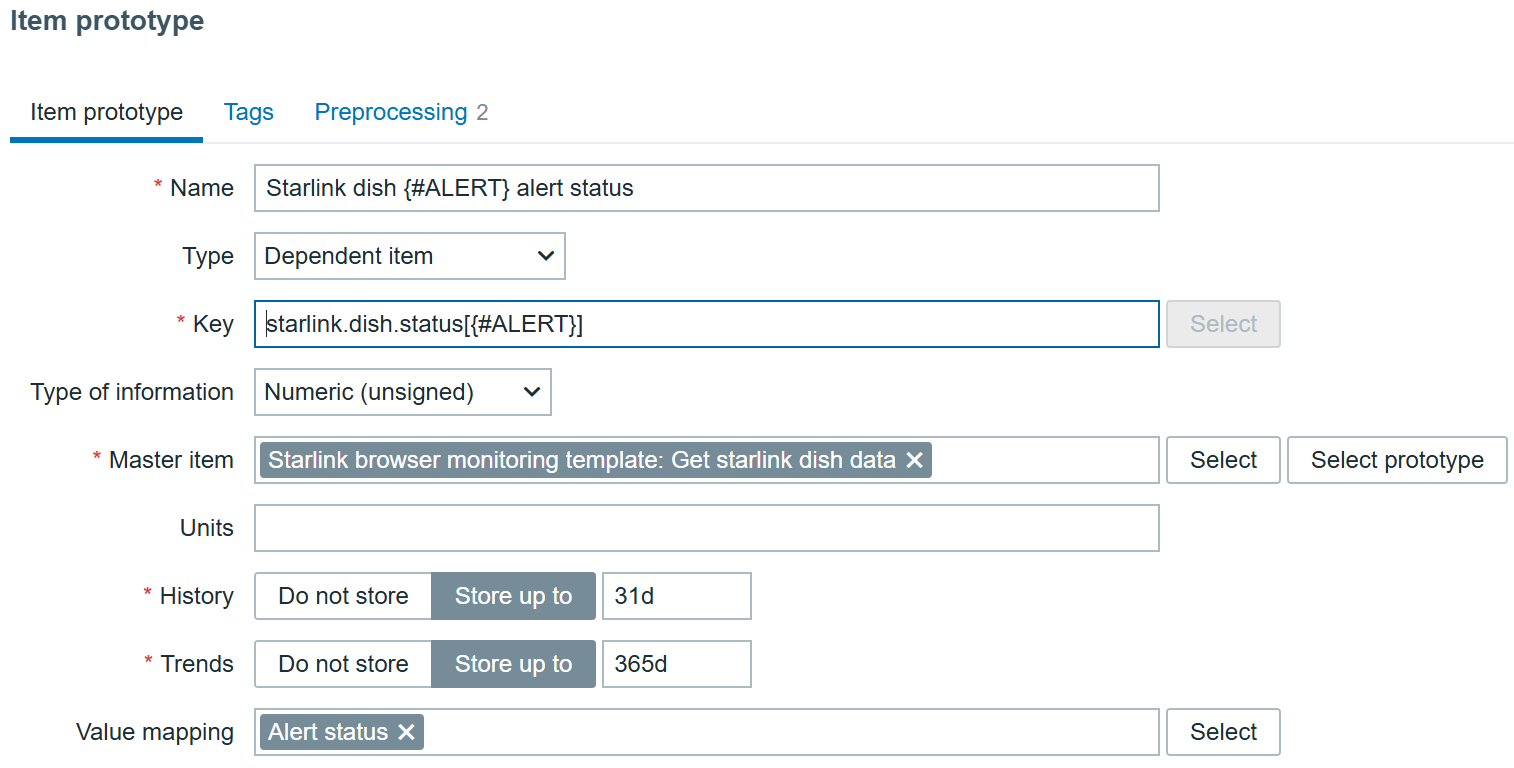Viewport: 1514px width, 768px height.
Task: Click the Key input field
Action: click(706, 324)
